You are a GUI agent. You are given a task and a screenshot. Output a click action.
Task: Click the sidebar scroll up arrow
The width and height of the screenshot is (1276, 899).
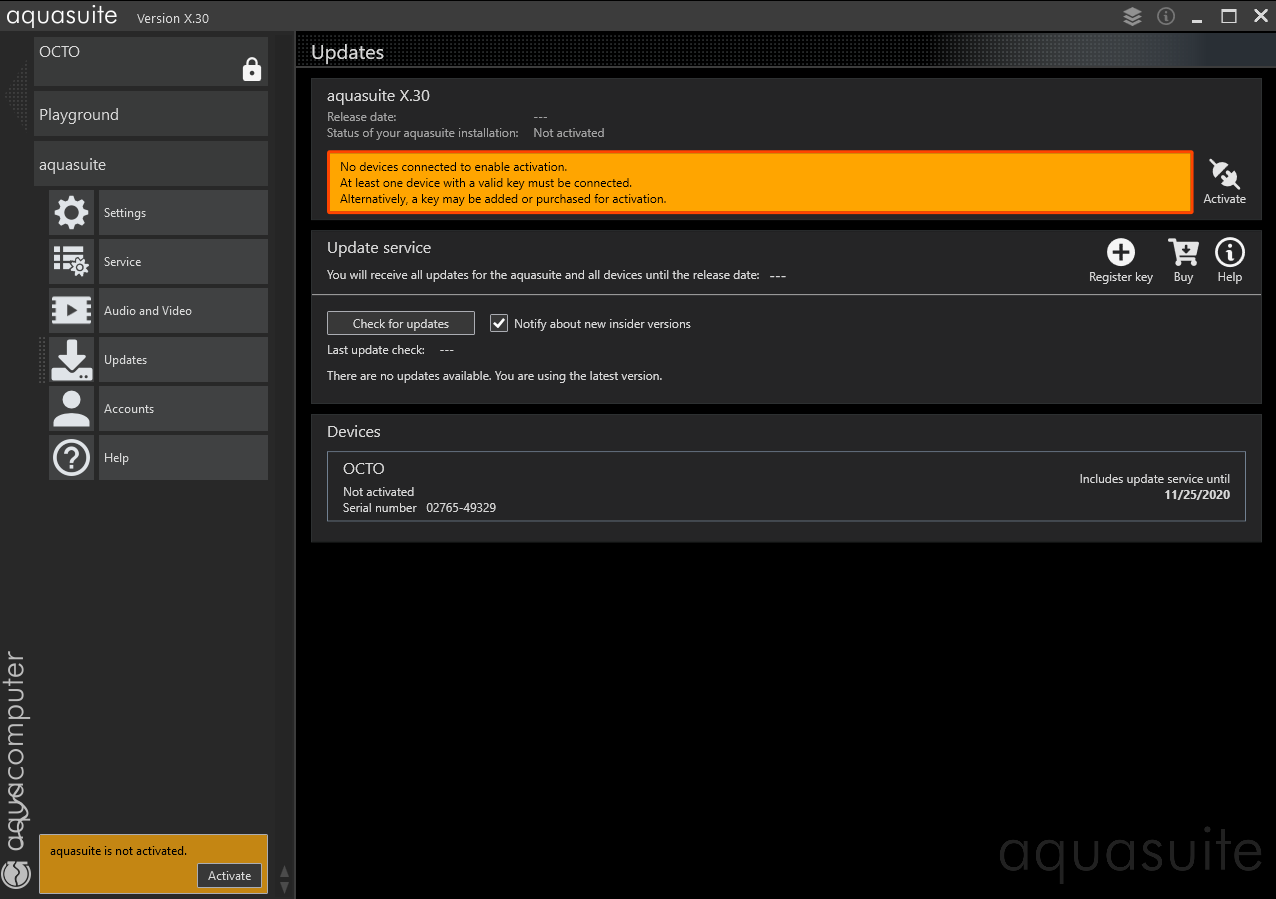pyautogui.click(x=284, y=871)
